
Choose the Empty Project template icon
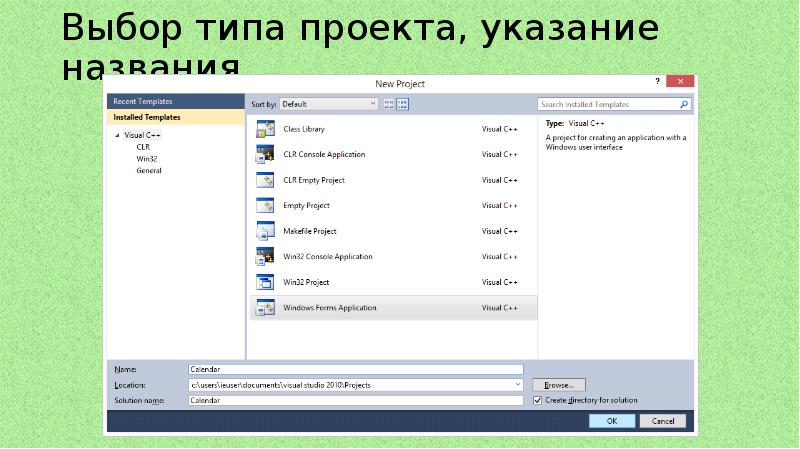pos(265,206)
